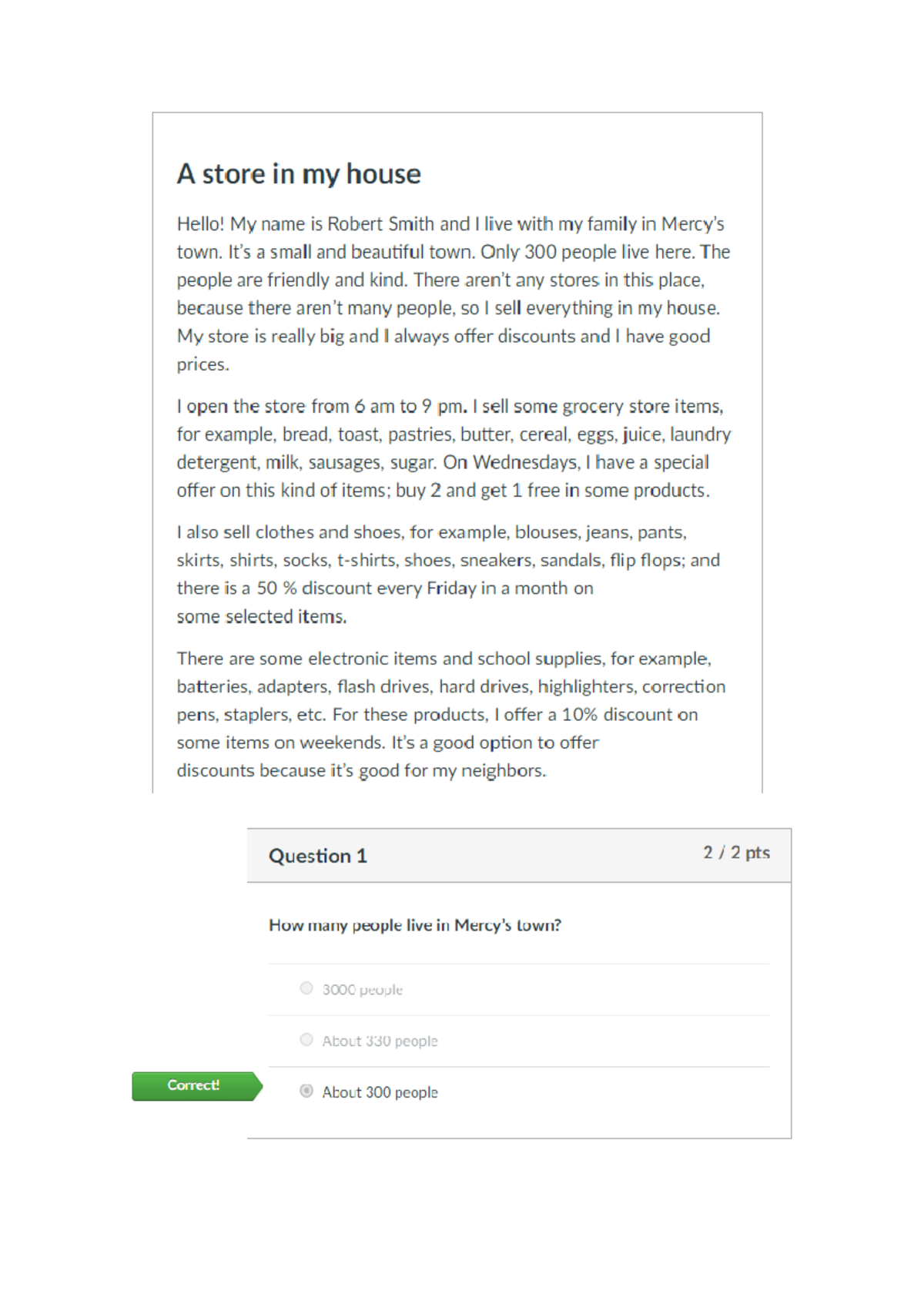Click the paragraph beginning 'Hello! My name is Robert'
The width and height of the screenshot is (924, 1308).
tap(454, 294)
